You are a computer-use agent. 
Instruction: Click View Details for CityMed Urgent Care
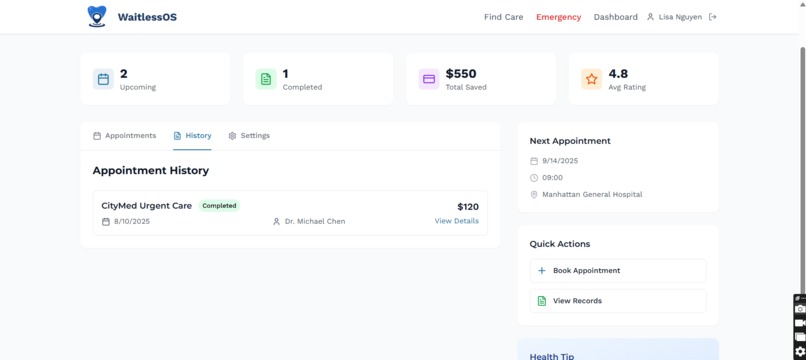coord(456,221)
